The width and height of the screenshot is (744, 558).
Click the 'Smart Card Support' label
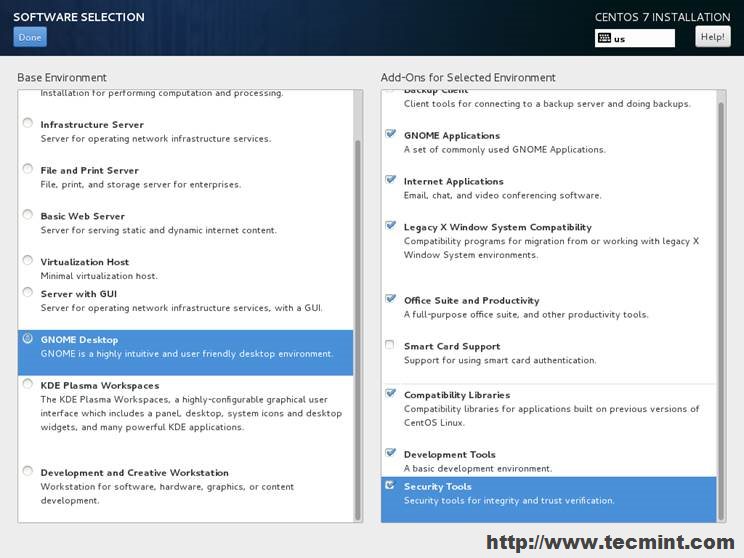pyautogui.click(x=452, y=346)
